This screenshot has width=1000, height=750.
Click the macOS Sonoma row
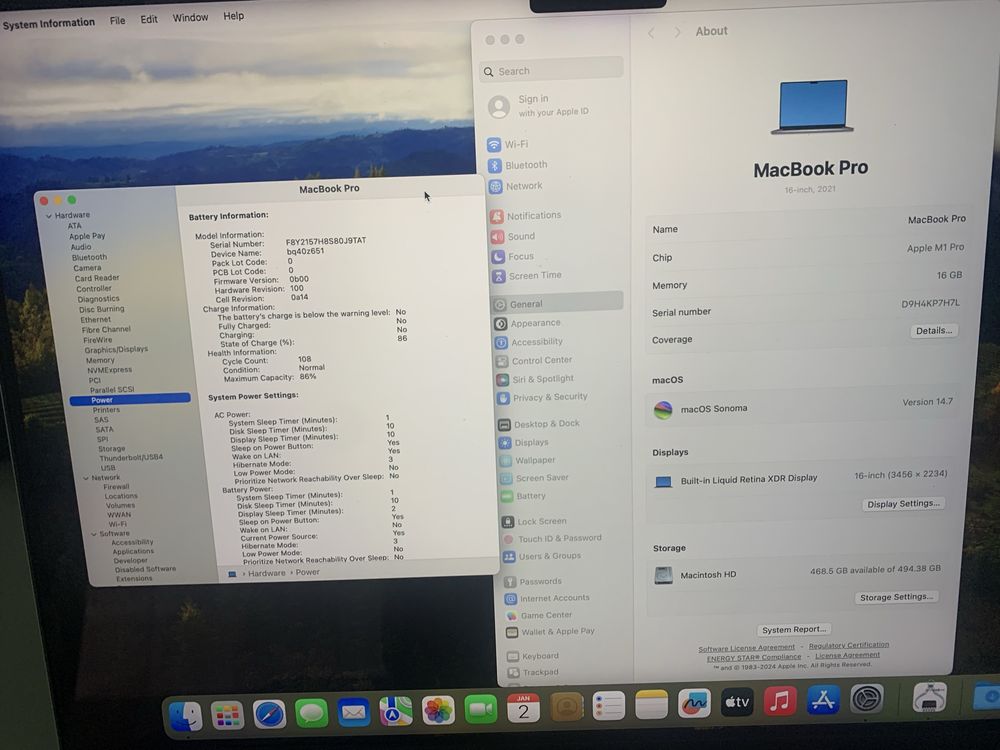(x=802, y=408)
